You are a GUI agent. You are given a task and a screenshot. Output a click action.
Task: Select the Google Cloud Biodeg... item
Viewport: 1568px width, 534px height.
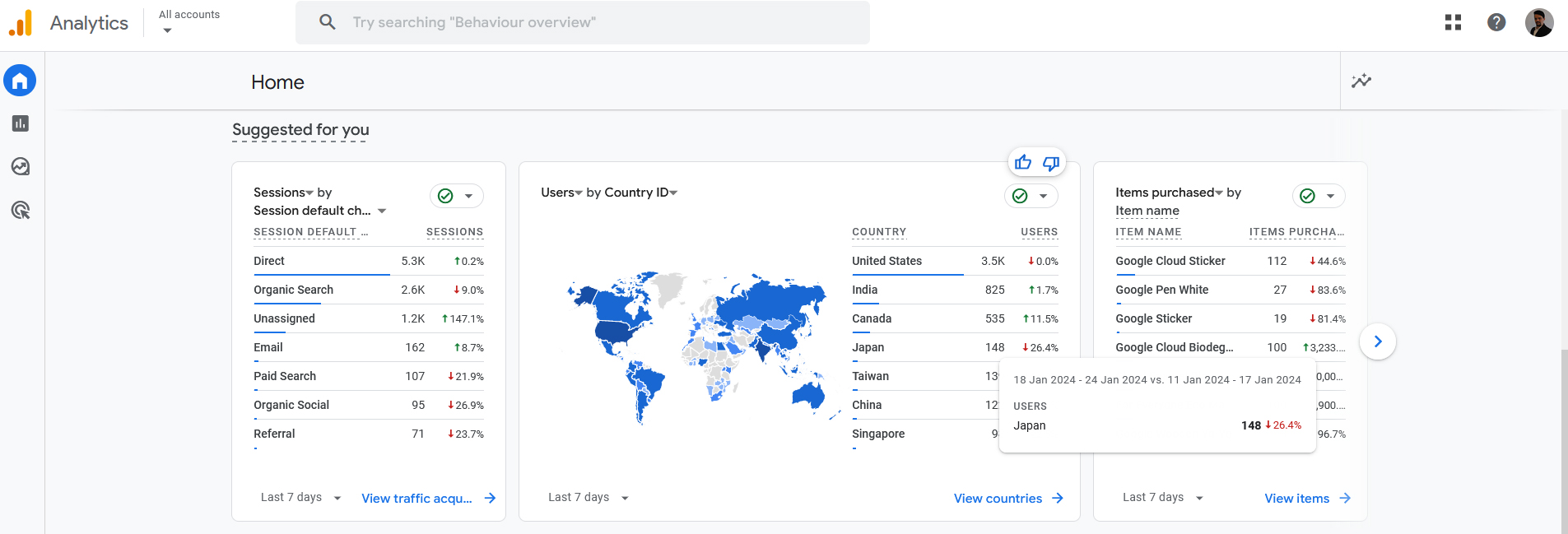[x=1231, y=347]
